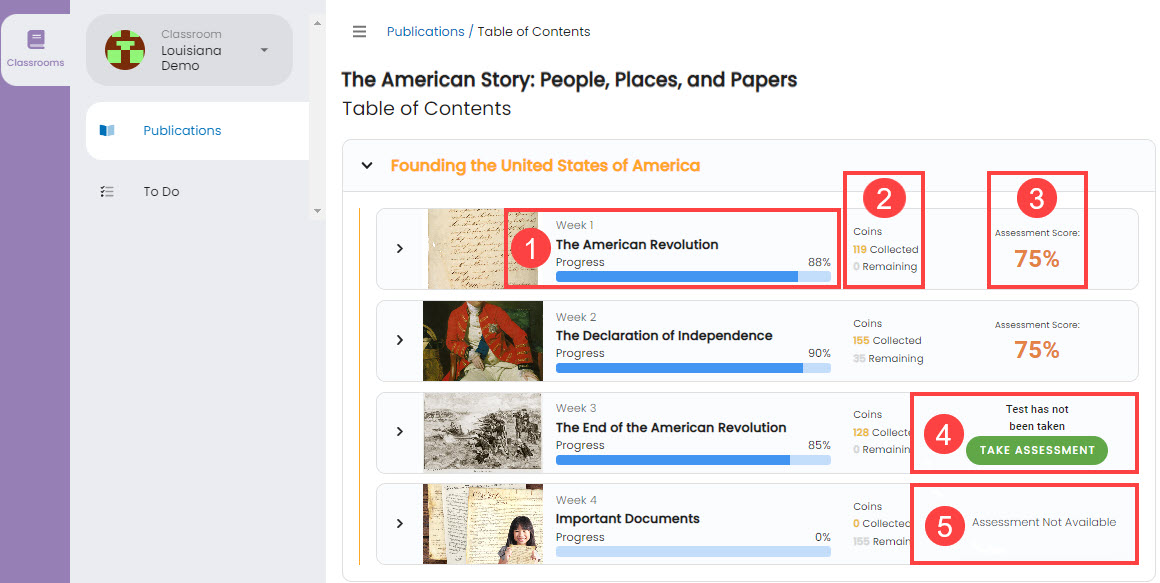Click the Louisiana Demo classroom avatar
Screen dimensions: 1160x583
pyautogui.click(x=124, y=49)
